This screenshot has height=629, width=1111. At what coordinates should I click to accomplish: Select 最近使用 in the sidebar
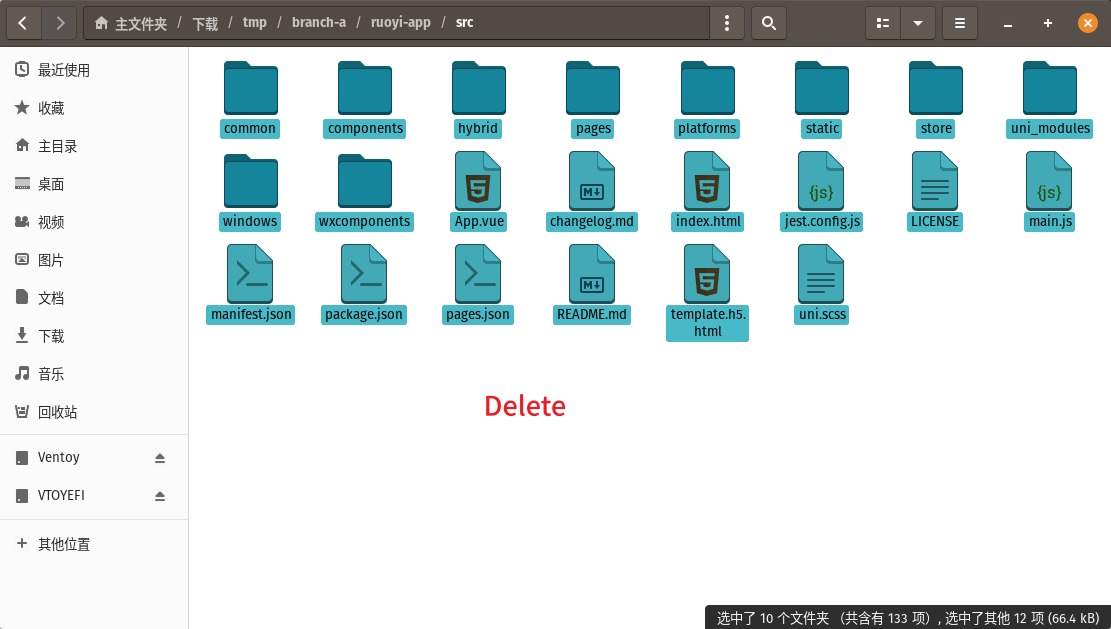(x=63, y=70)
